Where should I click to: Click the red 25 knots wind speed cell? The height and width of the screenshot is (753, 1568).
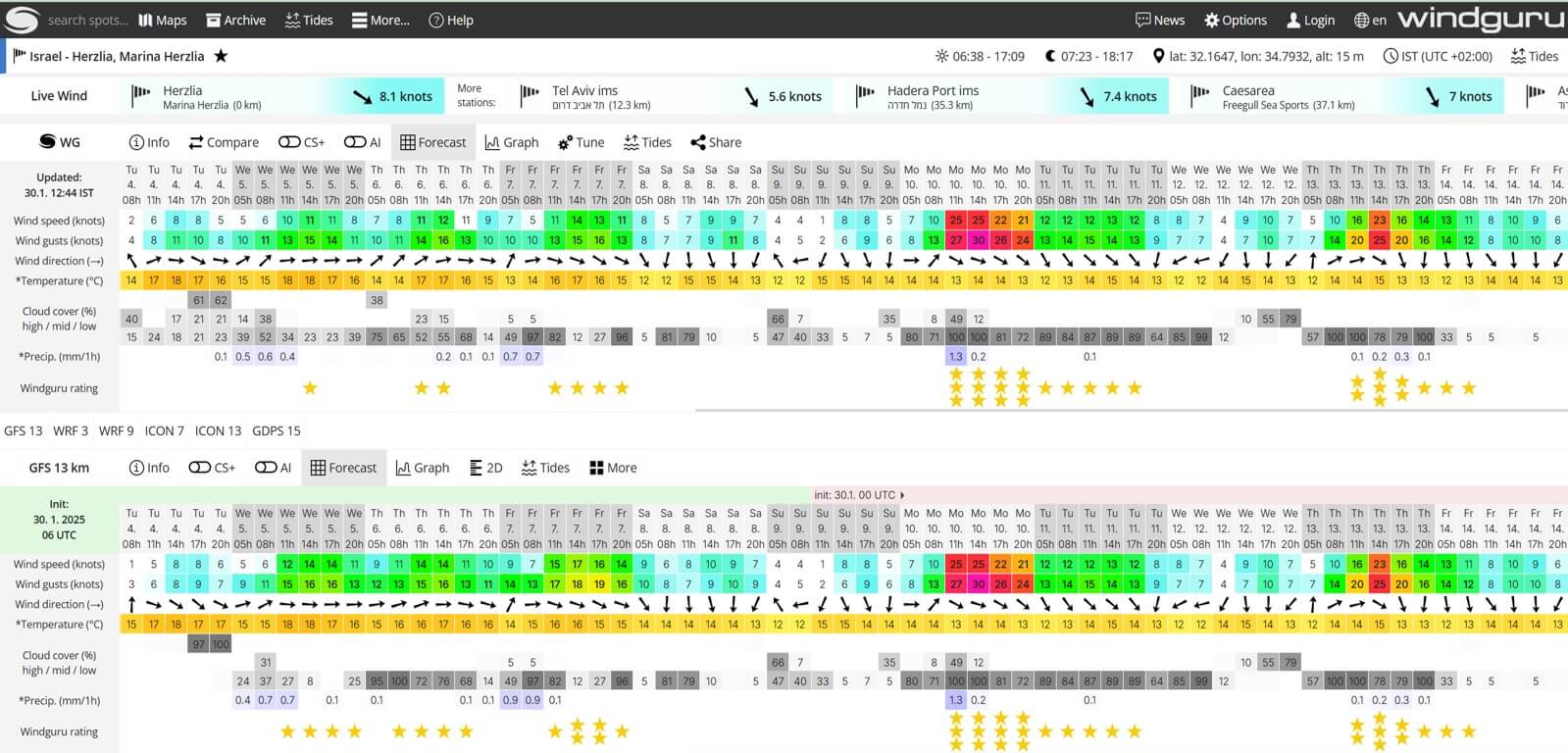[x=955, y=221]
